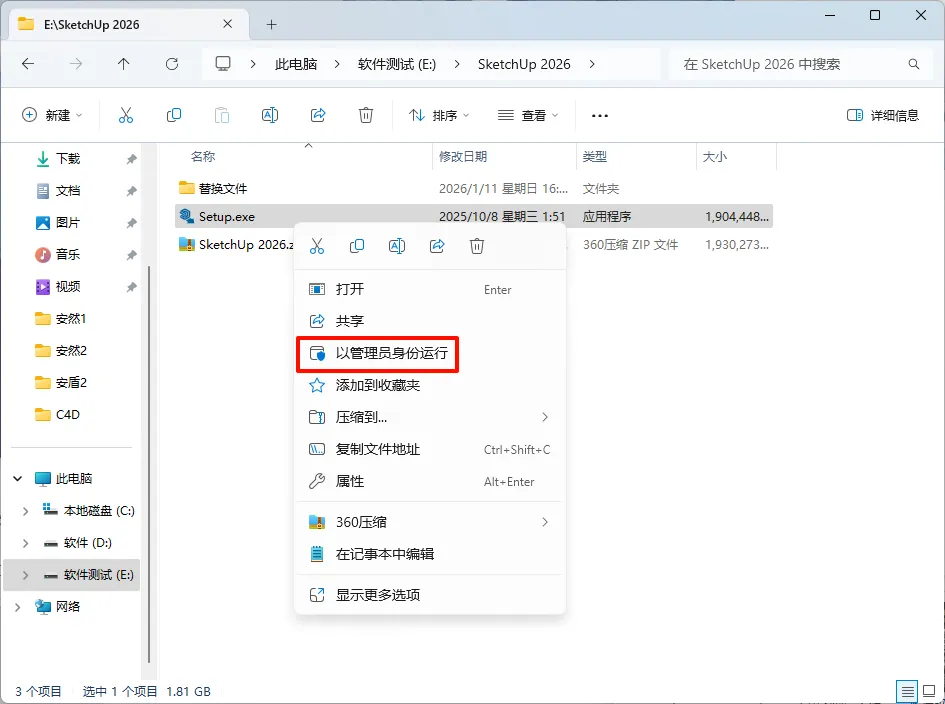Expand 本地磁盘 (C:) in the tree

pos(25,511)
